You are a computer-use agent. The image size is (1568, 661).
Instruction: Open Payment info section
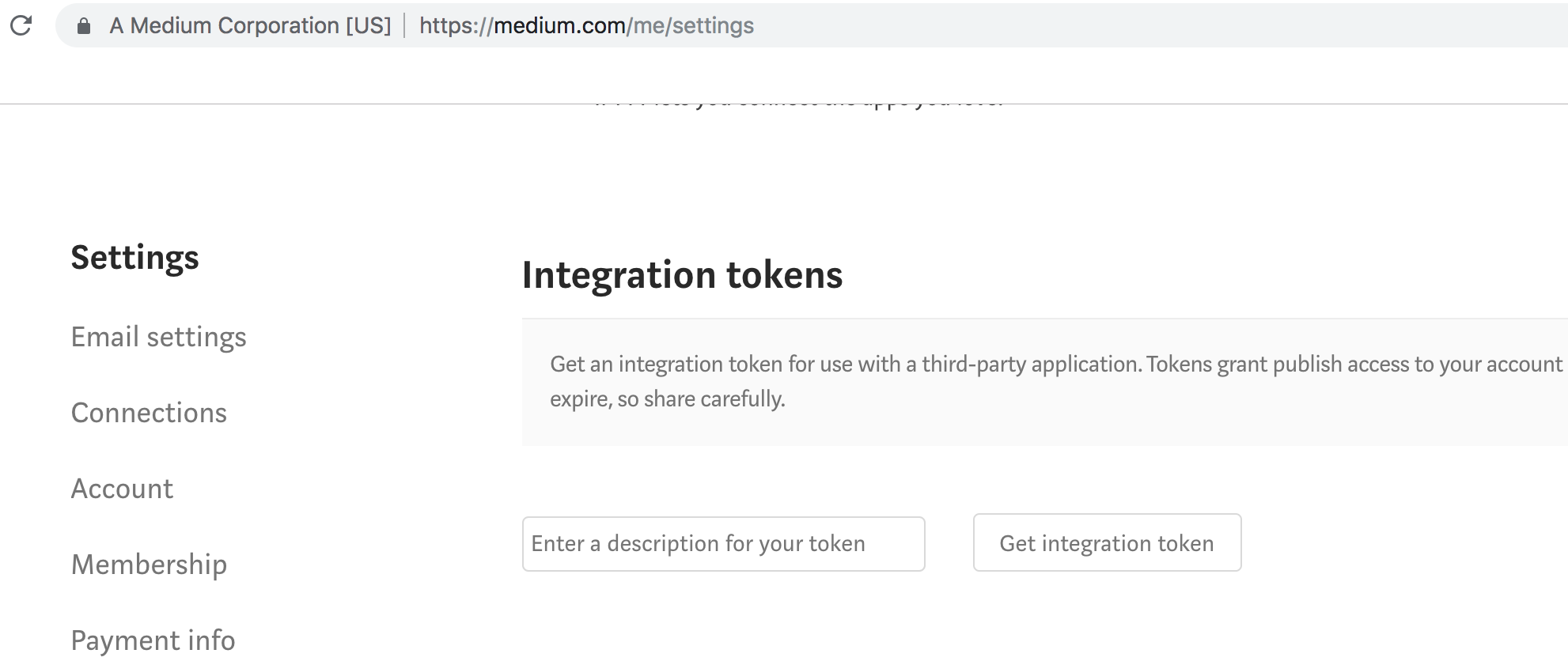(x=153, y=640)
